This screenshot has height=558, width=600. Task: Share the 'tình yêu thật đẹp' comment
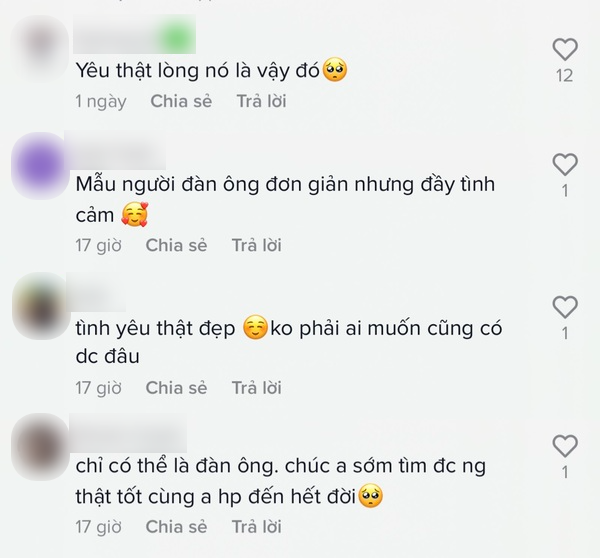coord(176,388)
